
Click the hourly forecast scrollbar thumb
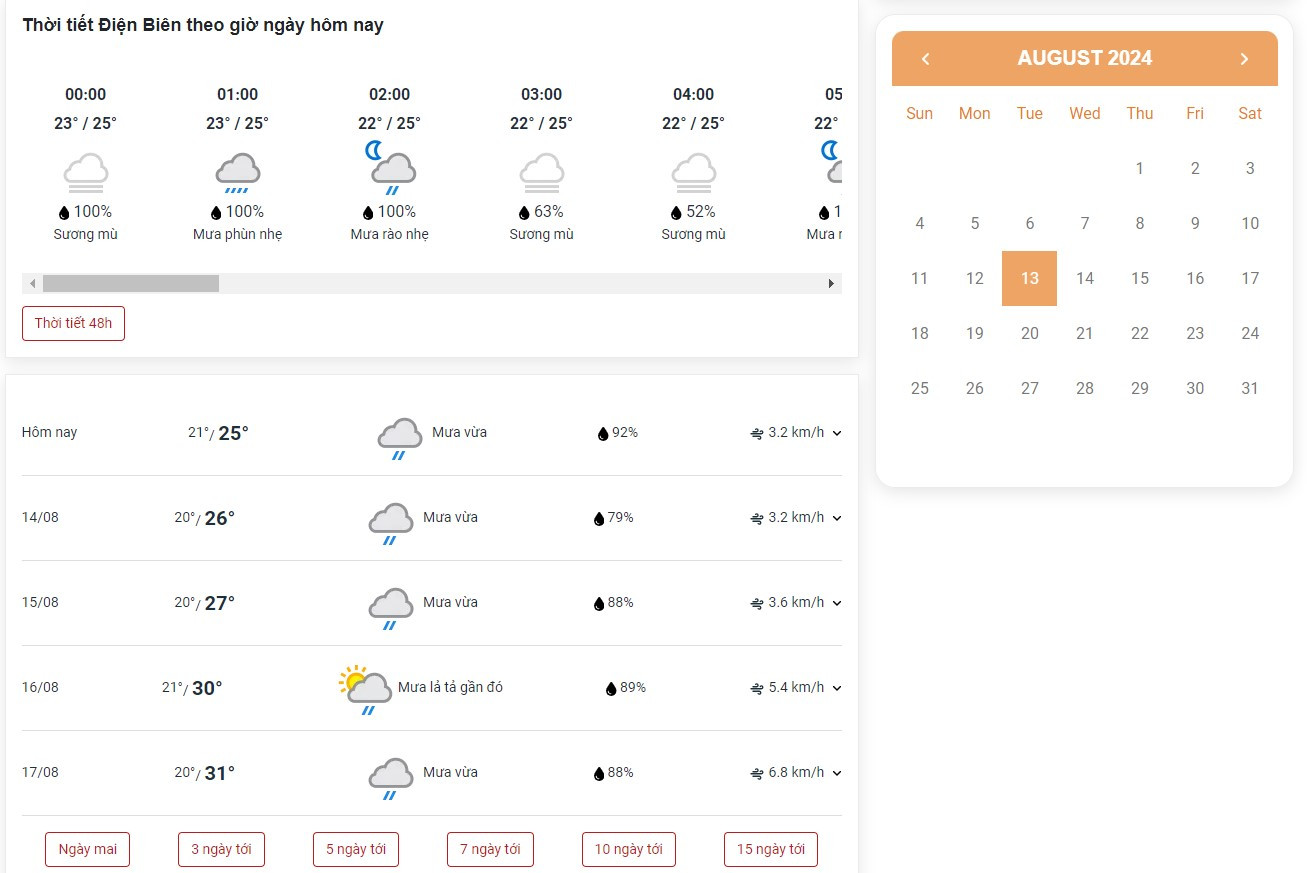pos(131,284)
